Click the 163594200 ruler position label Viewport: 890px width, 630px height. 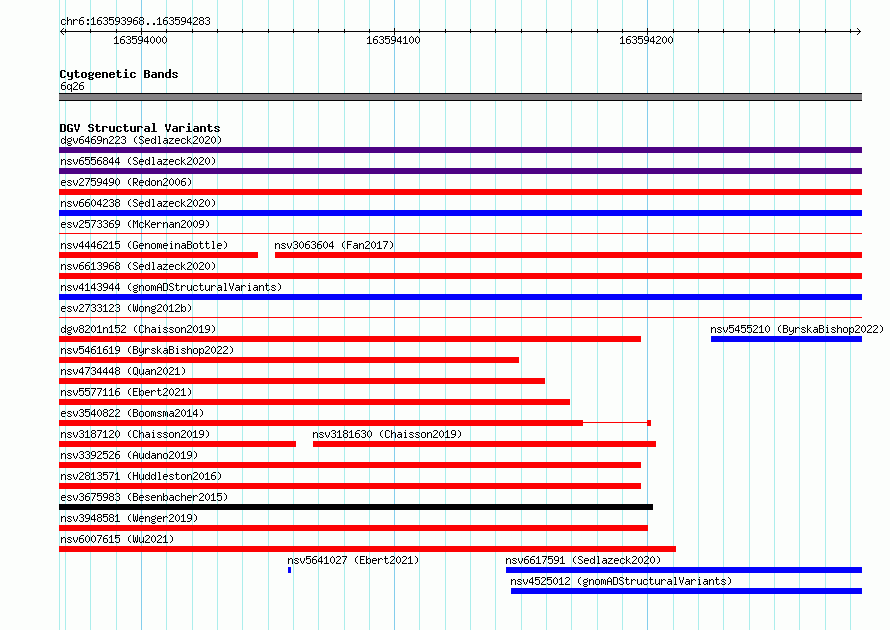[x=646, y=40]
